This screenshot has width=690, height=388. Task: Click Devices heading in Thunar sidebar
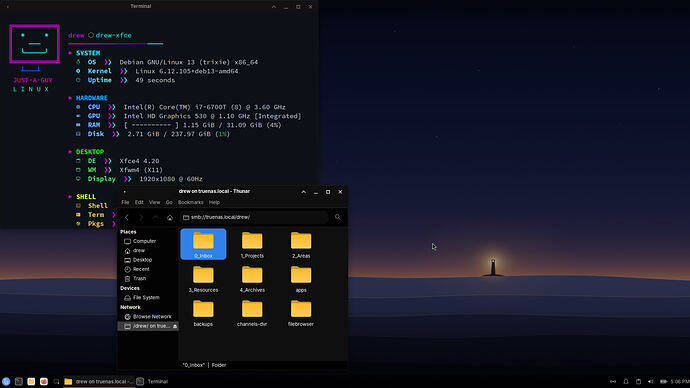(130, 288)
